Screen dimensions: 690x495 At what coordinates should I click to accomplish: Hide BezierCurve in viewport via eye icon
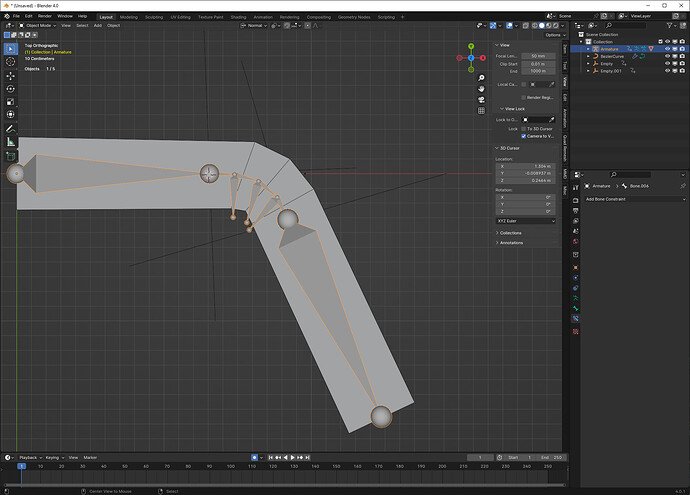pos(667,56)
